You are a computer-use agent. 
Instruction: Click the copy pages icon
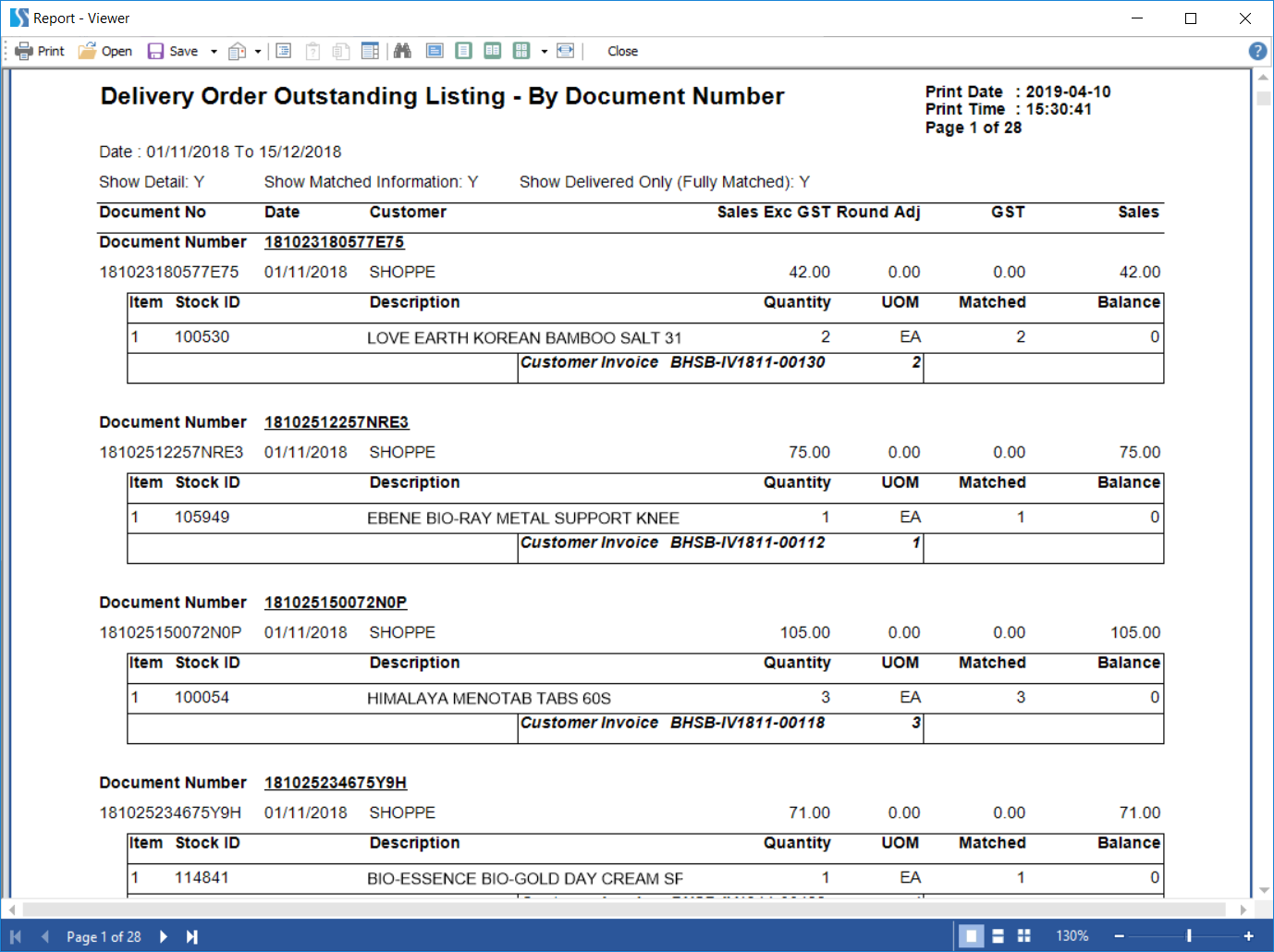(x=341, y=51)
